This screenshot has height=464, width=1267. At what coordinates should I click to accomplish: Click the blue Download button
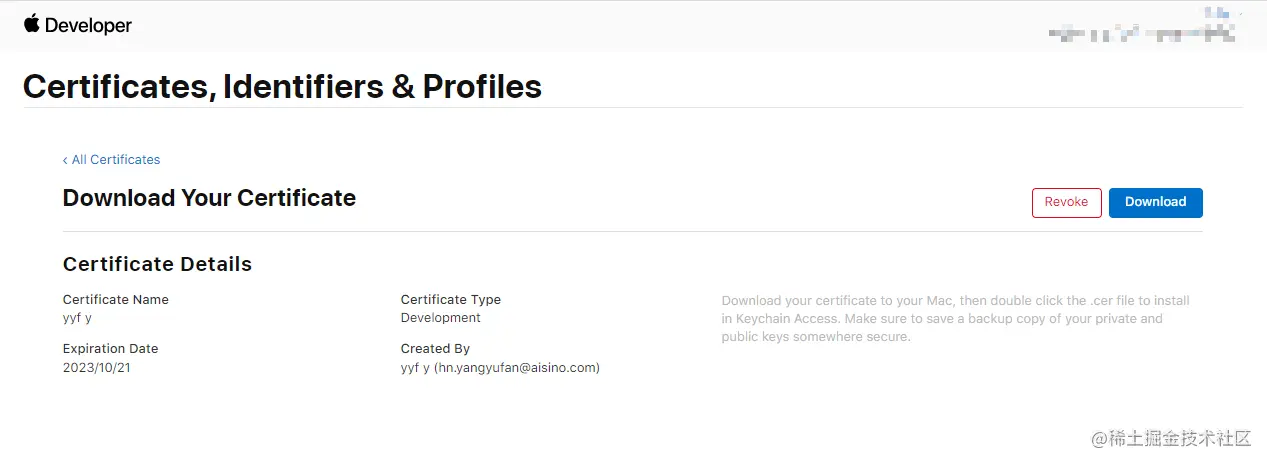click(x=1155, y=202)
